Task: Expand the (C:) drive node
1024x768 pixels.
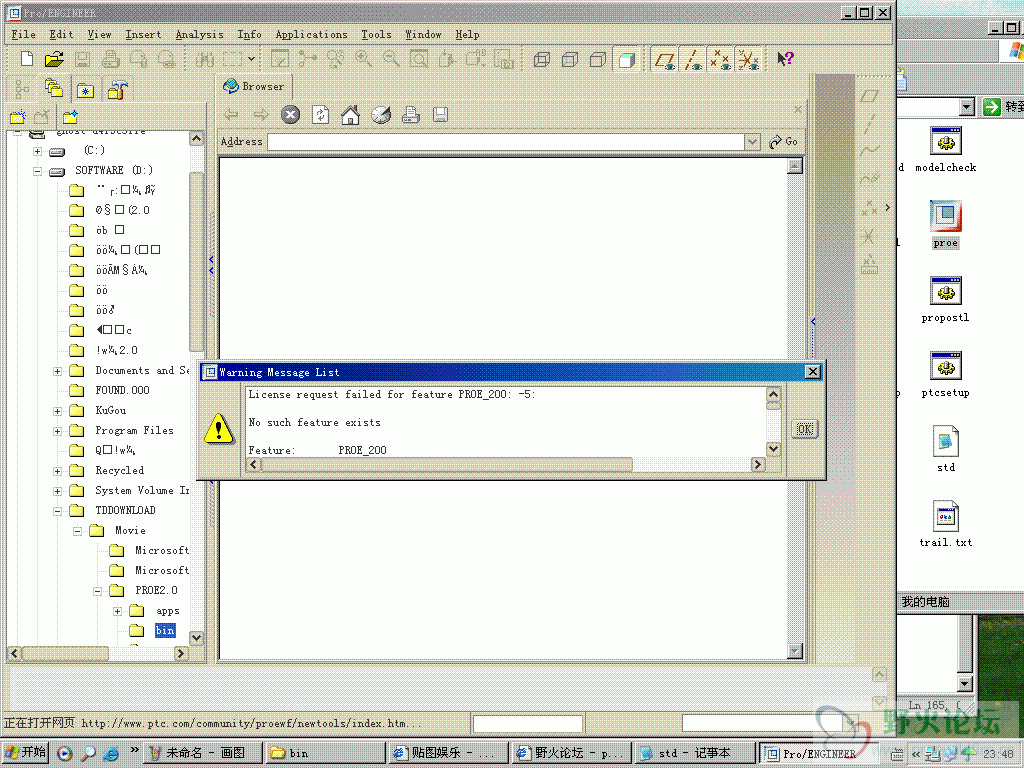Action: click(37, 151)
